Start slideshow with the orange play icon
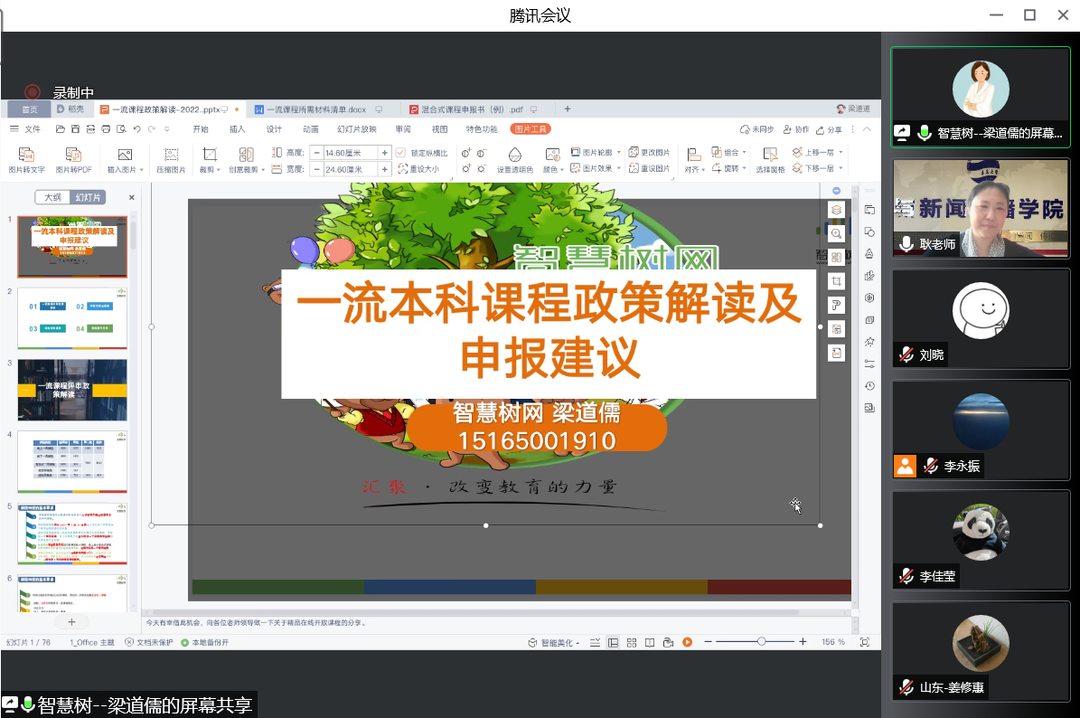 [687, 642]
